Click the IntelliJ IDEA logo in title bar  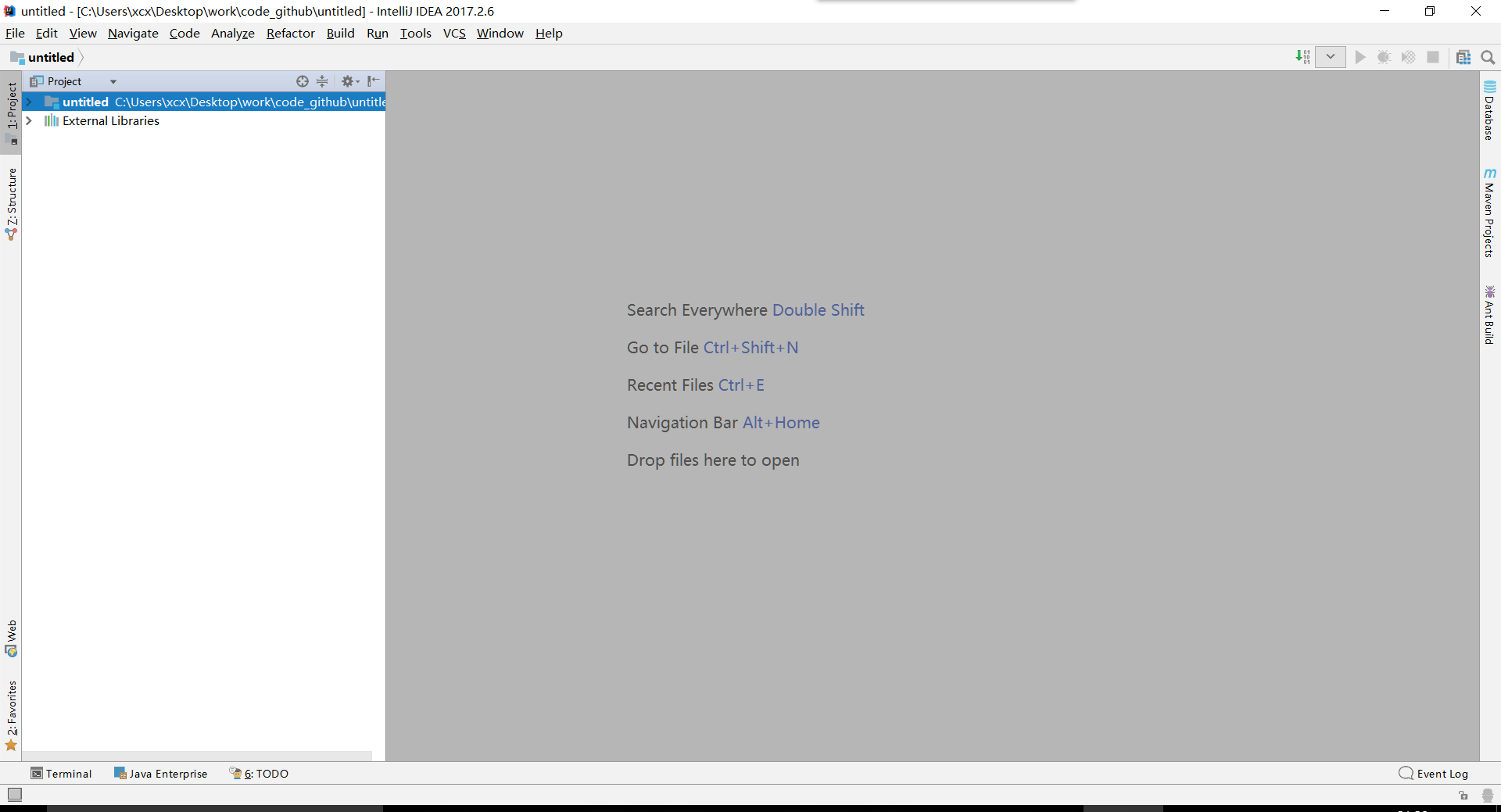click(x=9, y=11)
